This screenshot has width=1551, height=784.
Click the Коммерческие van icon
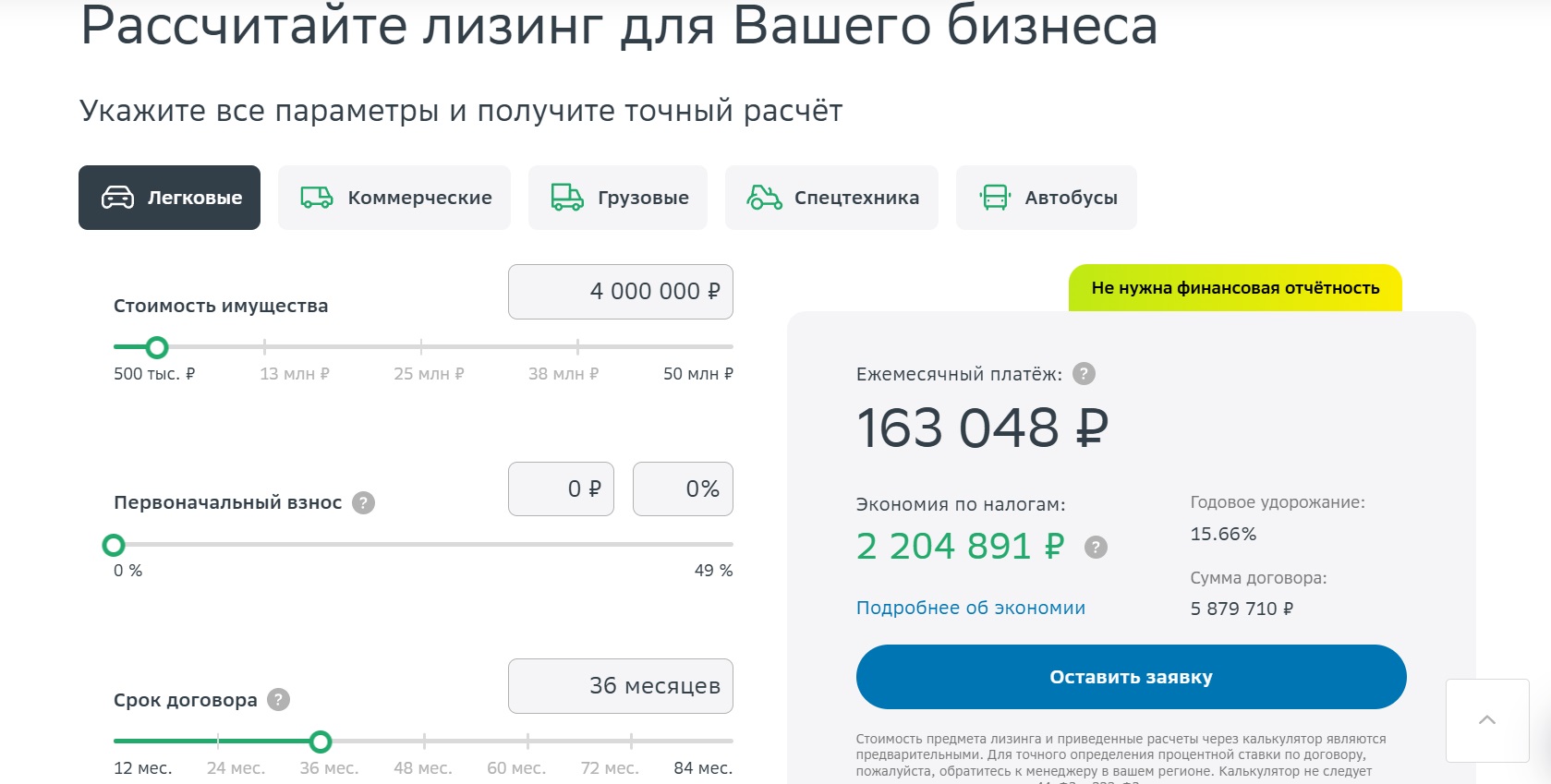(316, 197)
